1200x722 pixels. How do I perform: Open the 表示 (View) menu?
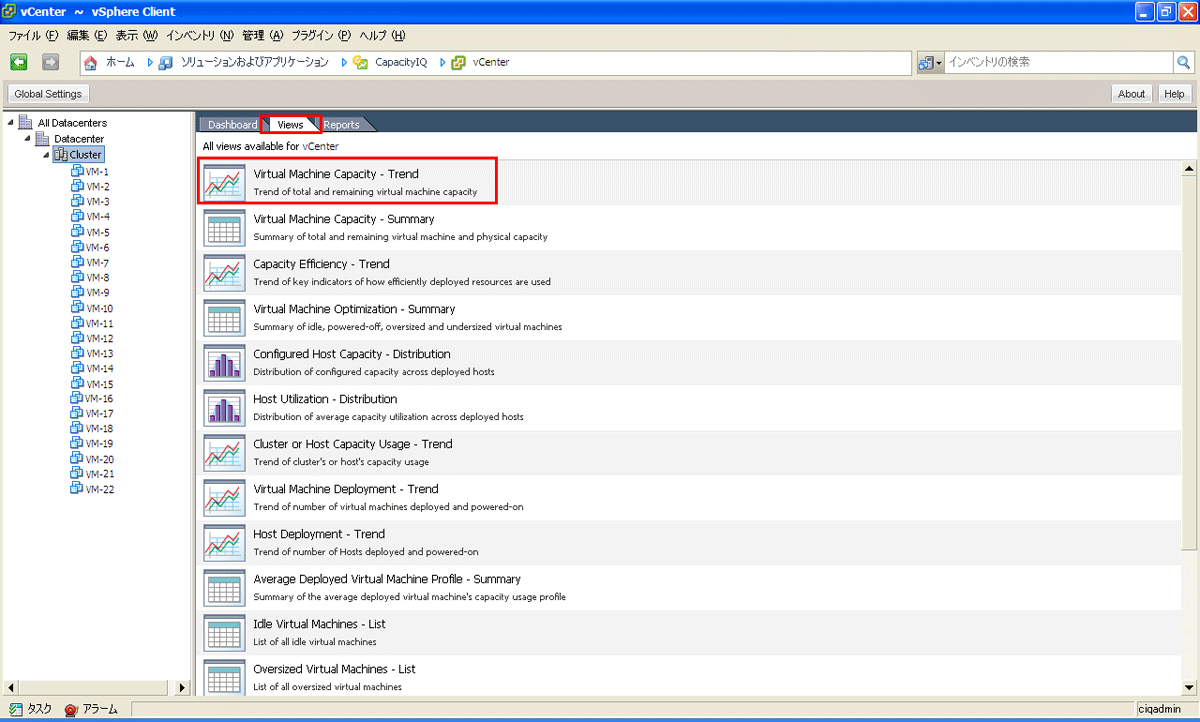(137, 35)
